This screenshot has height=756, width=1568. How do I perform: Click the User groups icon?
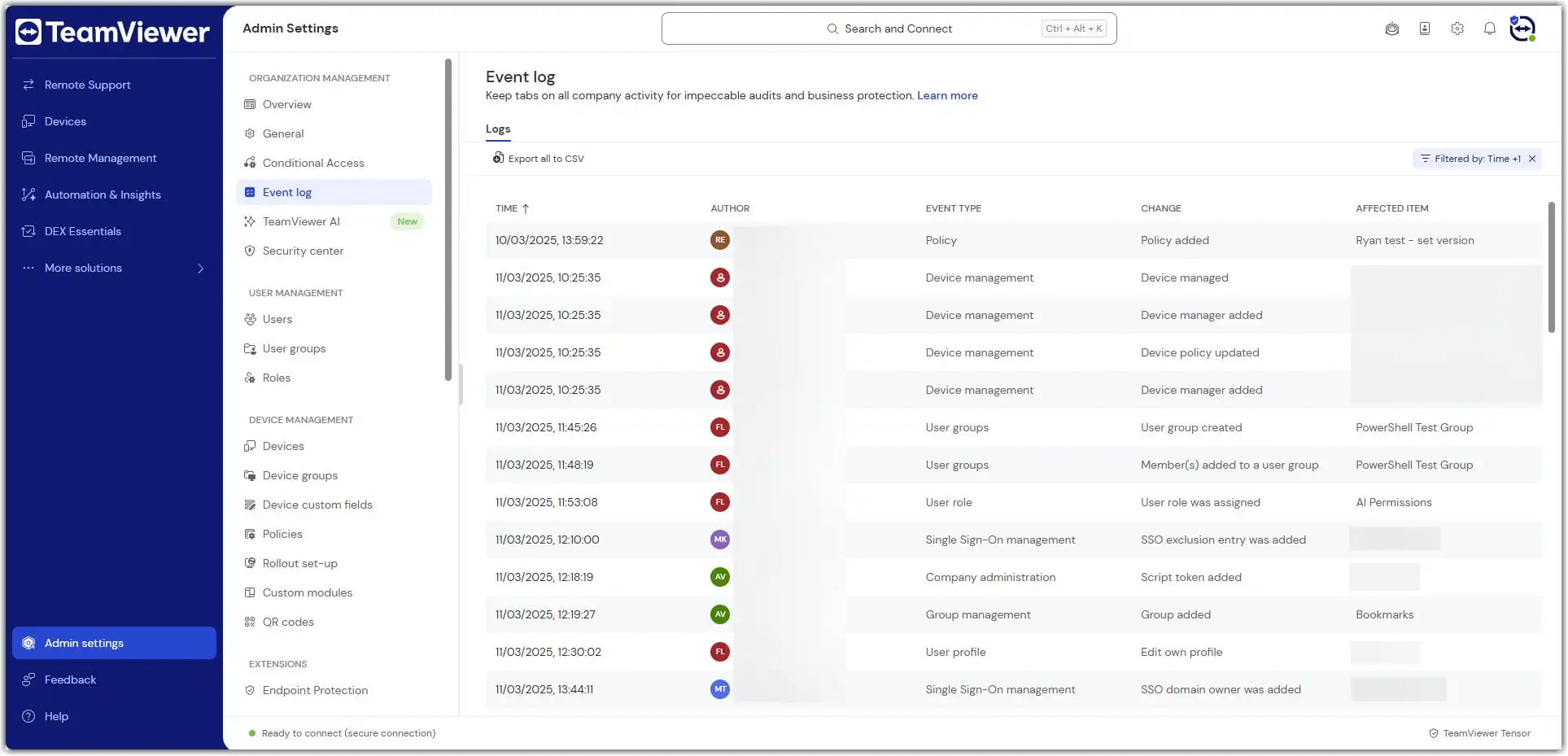tap(250, 348)
